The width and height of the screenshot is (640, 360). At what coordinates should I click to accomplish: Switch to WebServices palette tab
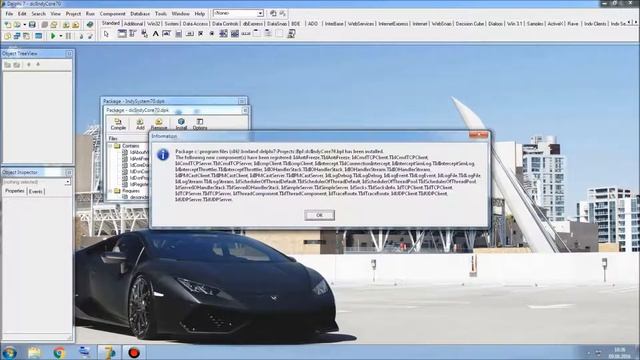(x=361, y=24)
